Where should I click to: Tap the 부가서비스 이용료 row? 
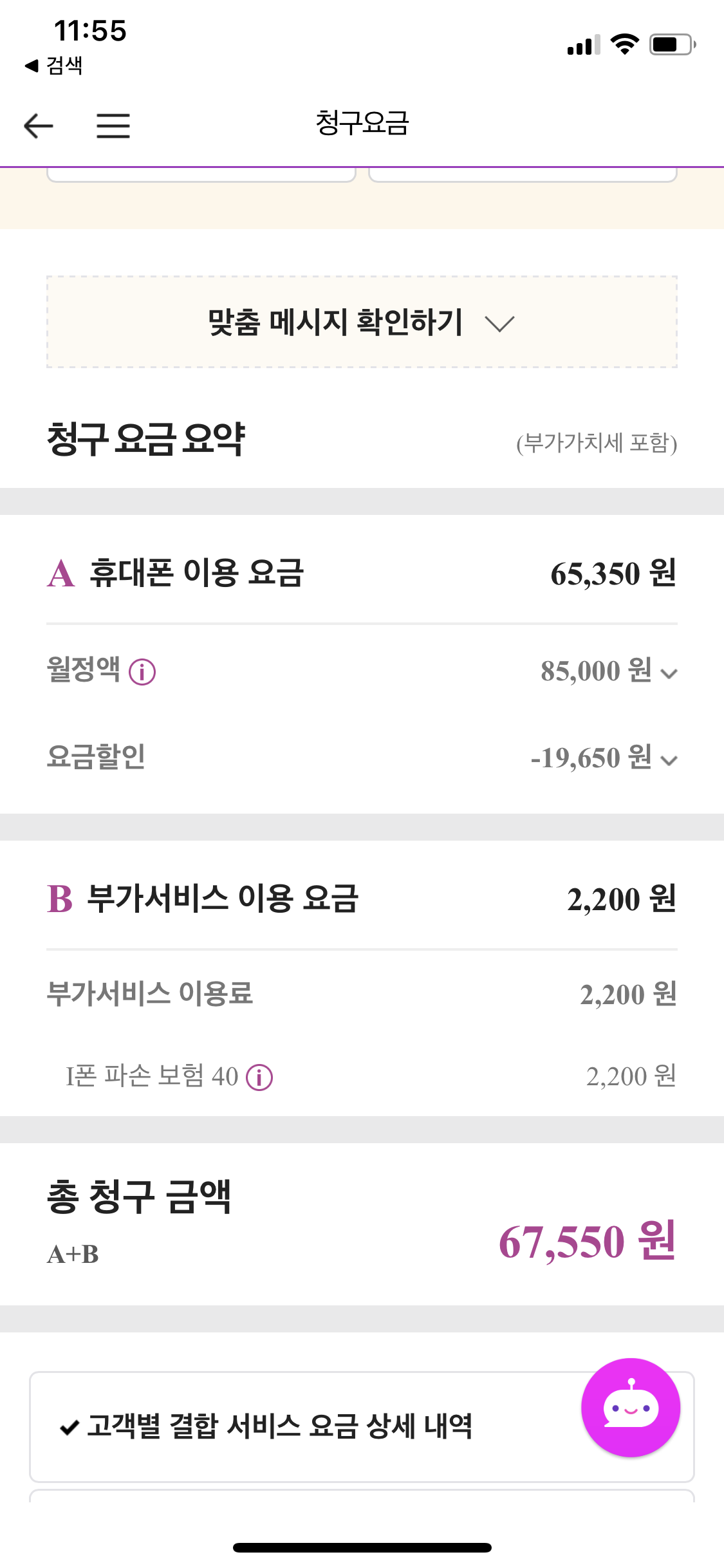150,993
